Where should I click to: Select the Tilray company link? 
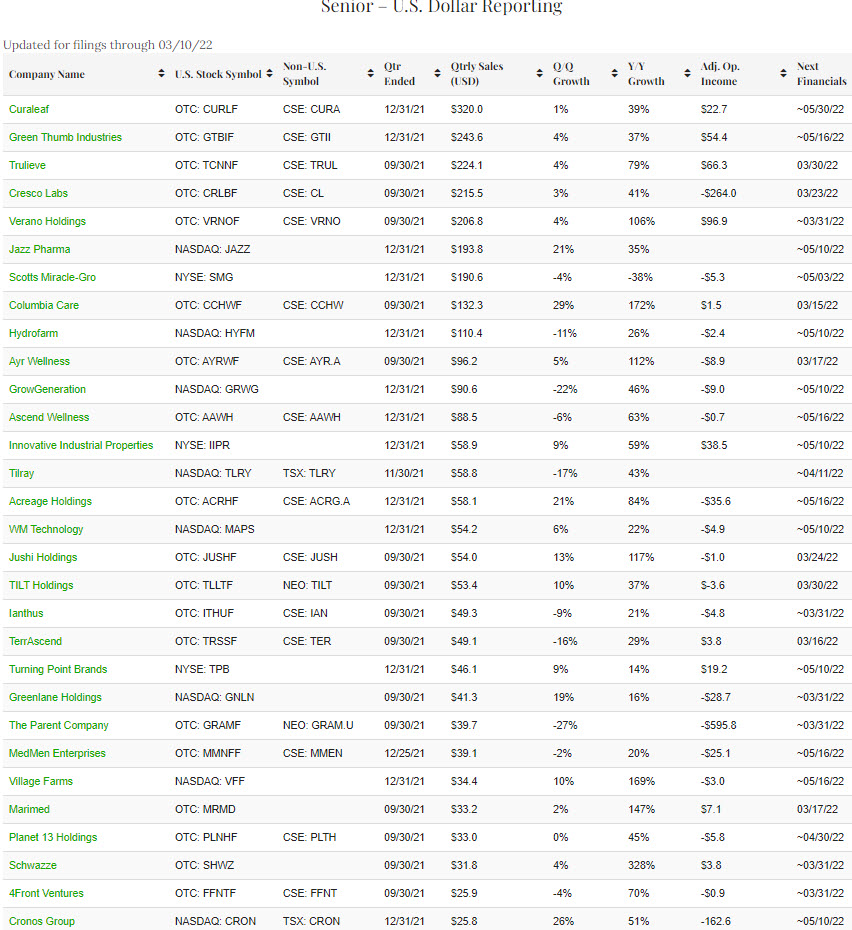coord(22,473)
